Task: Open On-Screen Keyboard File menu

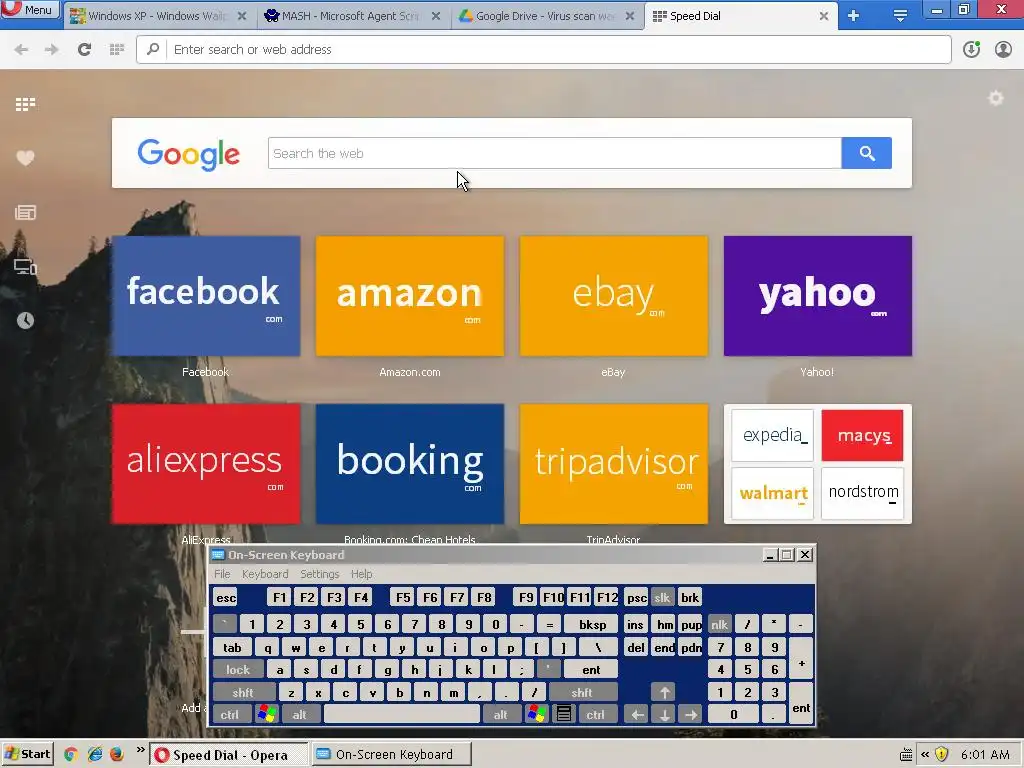Action: pyautogui.click(x=222, y=574)
